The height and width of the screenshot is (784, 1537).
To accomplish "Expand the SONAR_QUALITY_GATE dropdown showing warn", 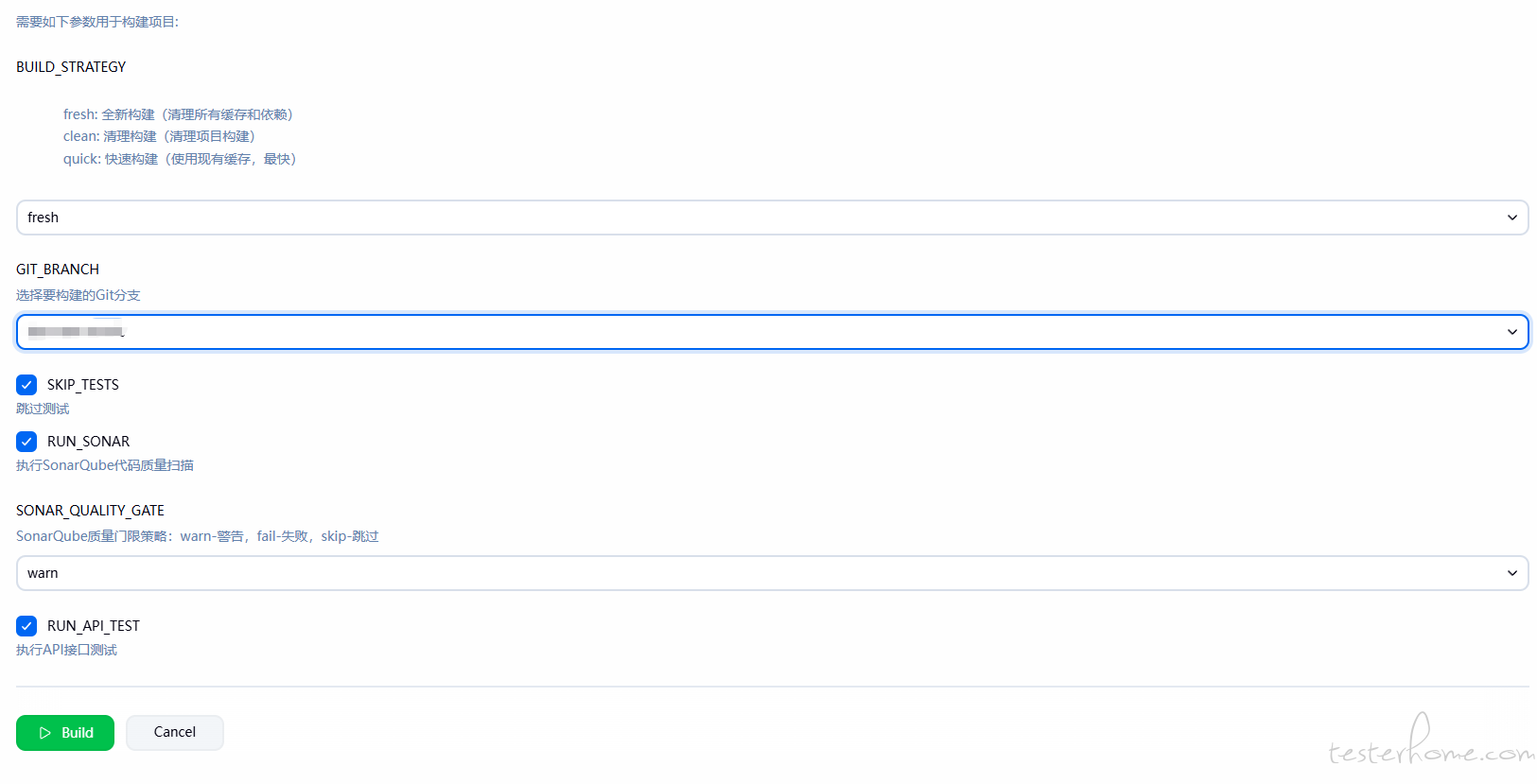I will tap(757, 573).
